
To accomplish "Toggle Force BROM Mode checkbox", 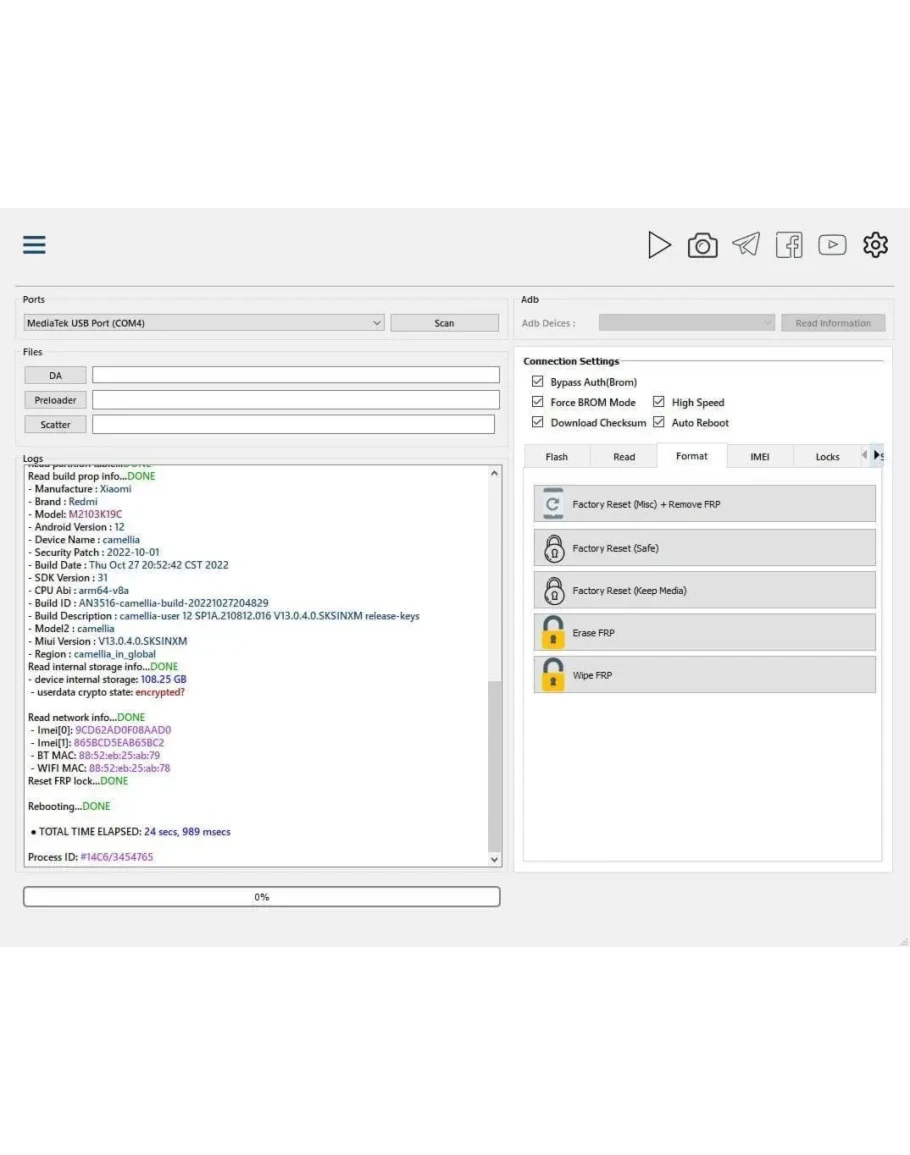I will [538, 402].
